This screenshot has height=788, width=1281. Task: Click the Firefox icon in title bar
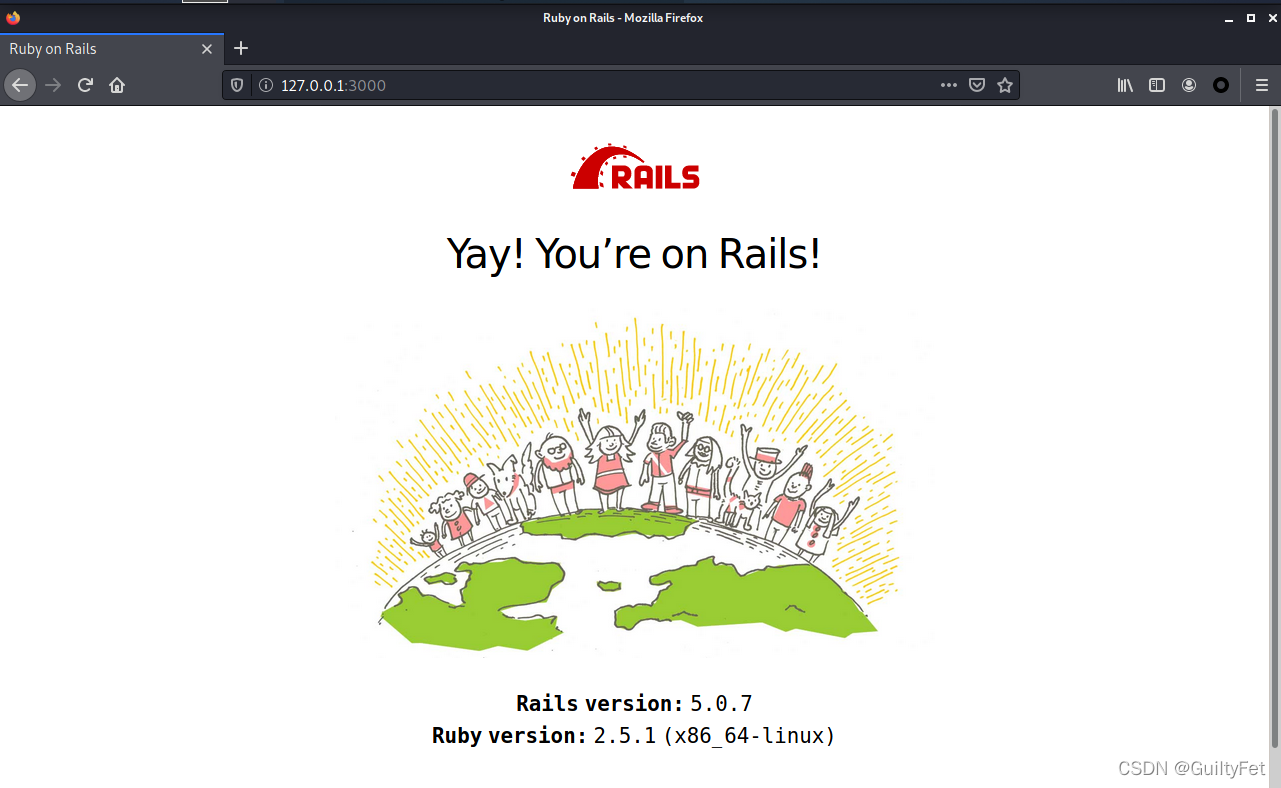(13, 17)
